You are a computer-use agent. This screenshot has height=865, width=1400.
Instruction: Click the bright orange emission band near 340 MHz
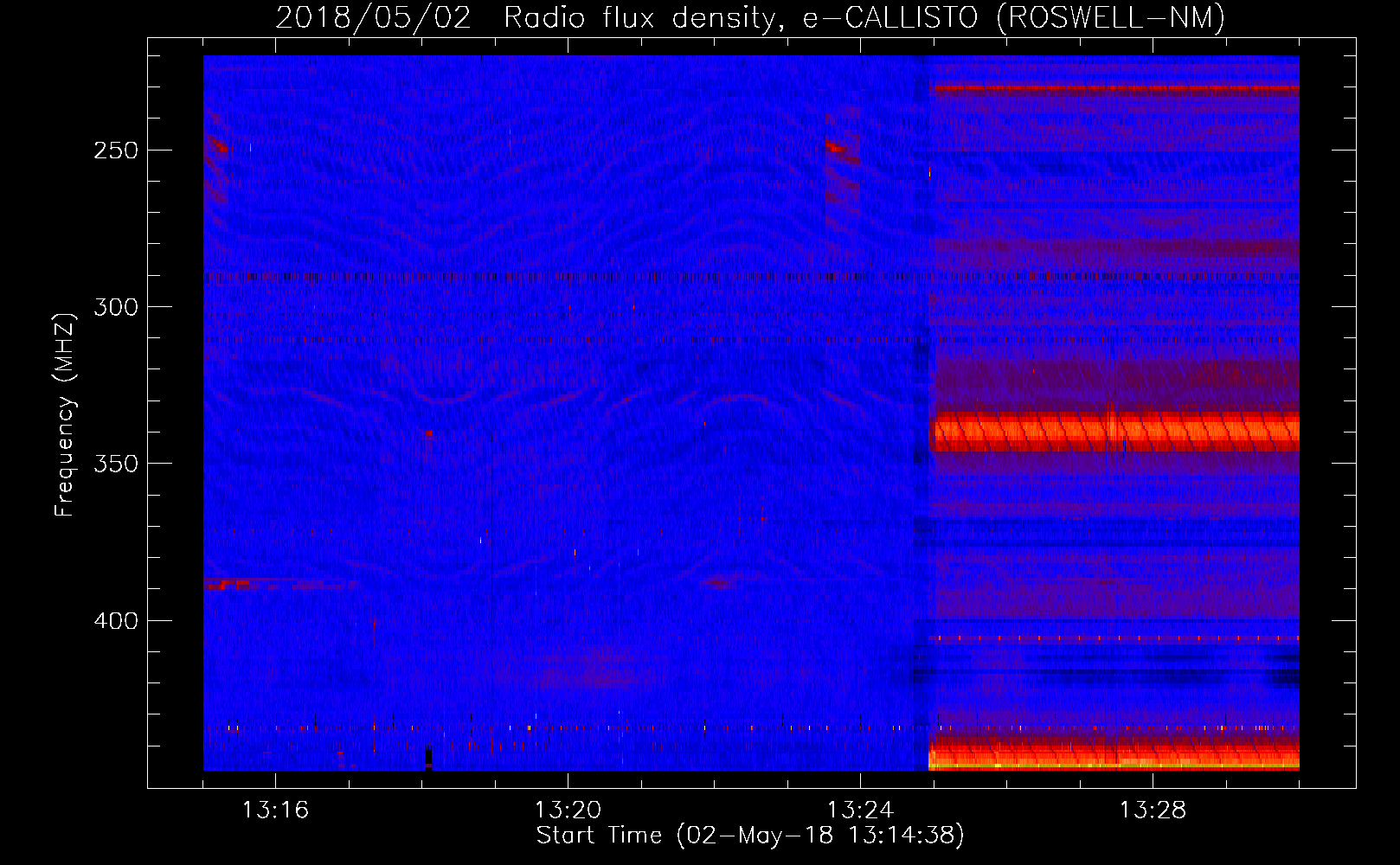[x=1114, y=432]
